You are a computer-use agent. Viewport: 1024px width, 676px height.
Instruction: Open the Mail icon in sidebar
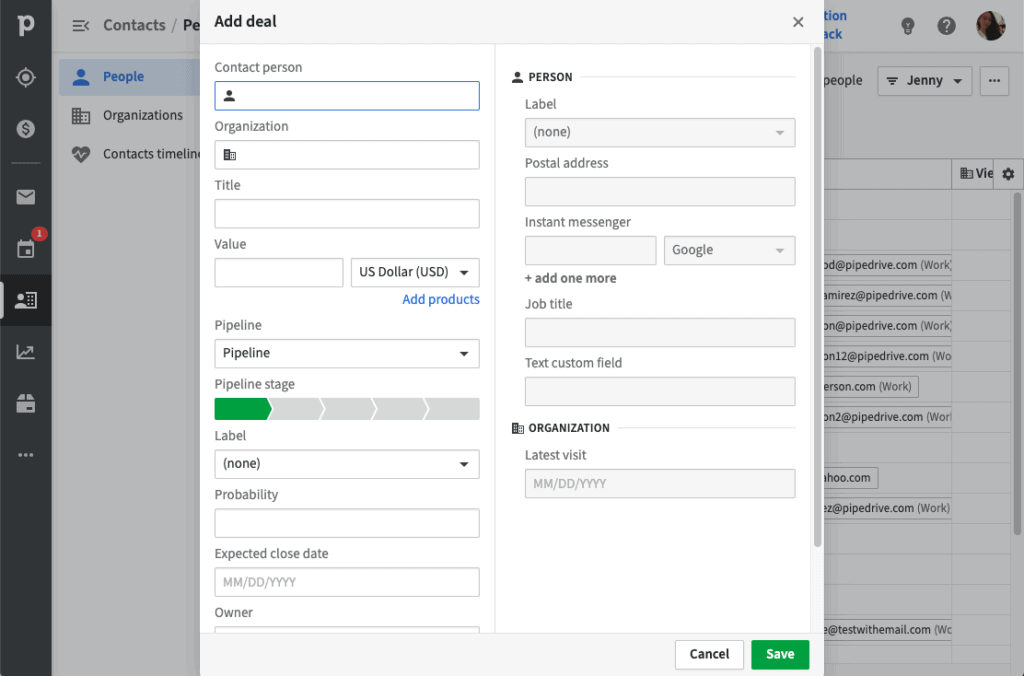26,197
